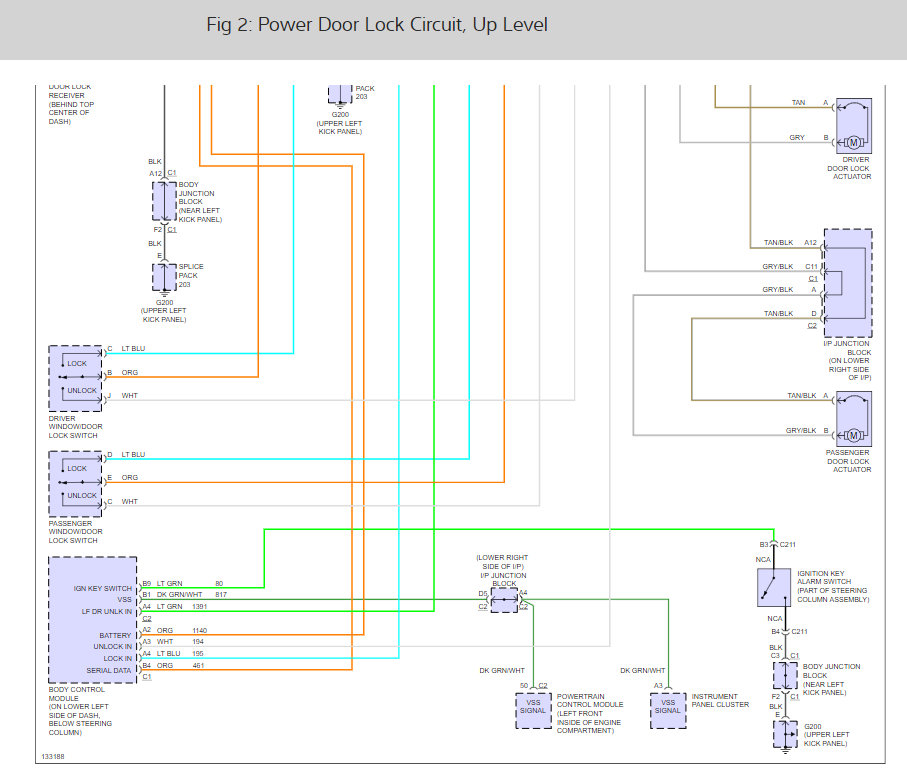Select the body control module box
Screen dimensions: 907x783
[x=93, y=619]
